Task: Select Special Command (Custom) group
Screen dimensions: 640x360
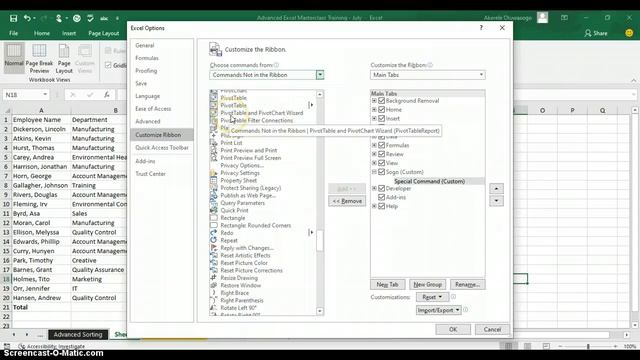Action: (429, 181)
